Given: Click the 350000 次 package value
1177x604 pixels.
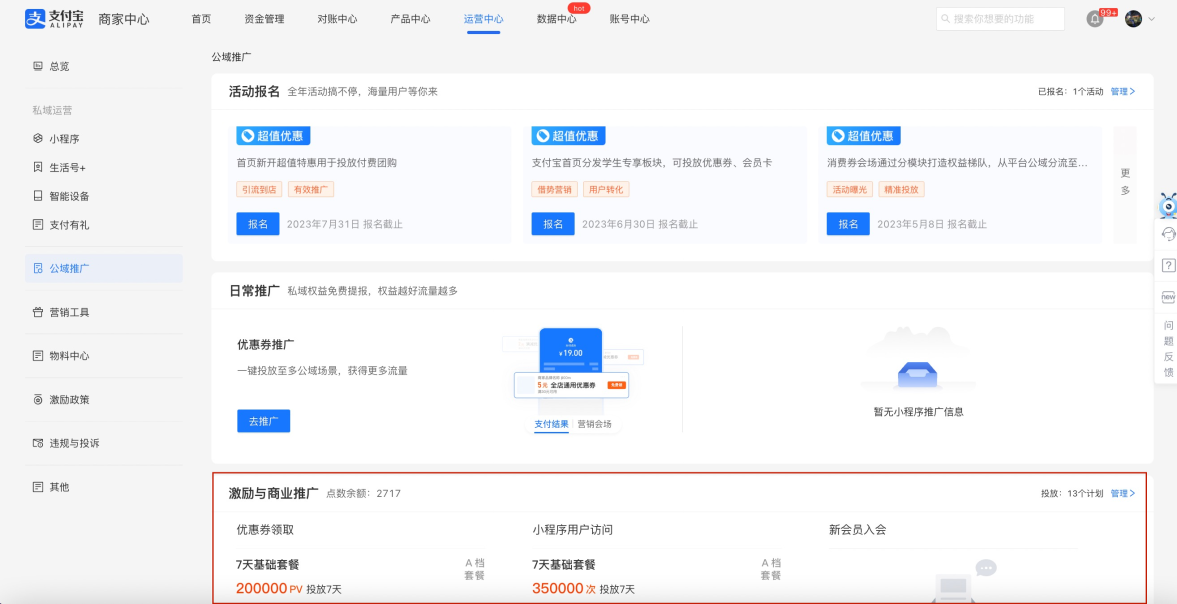Looking at the screenshot, I should click(x=564, y=589).
